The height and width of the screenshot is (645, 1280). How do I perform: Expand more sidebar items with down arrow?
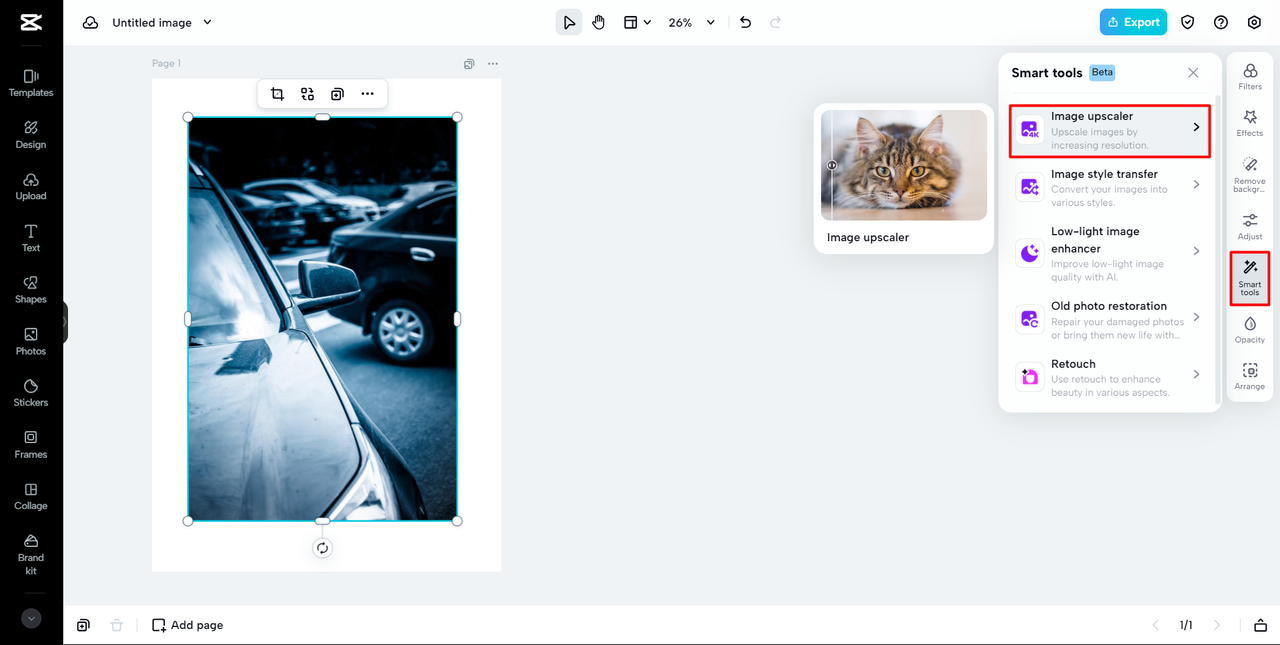pos(31,619)
